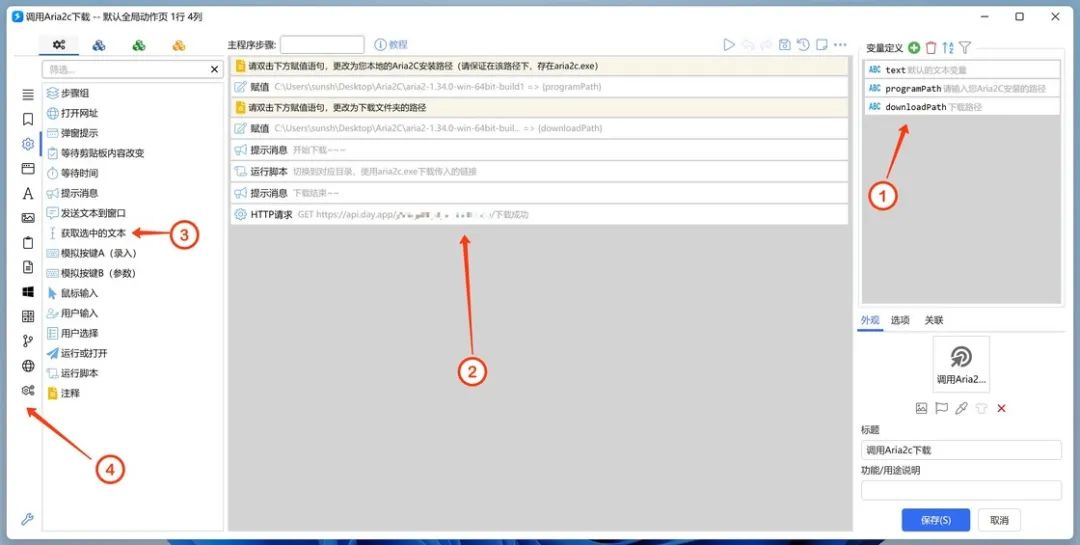The width and height of the screenshot is (1080, 545).
Task: Open the image category icon in sidebar
Action: (28, 218)
